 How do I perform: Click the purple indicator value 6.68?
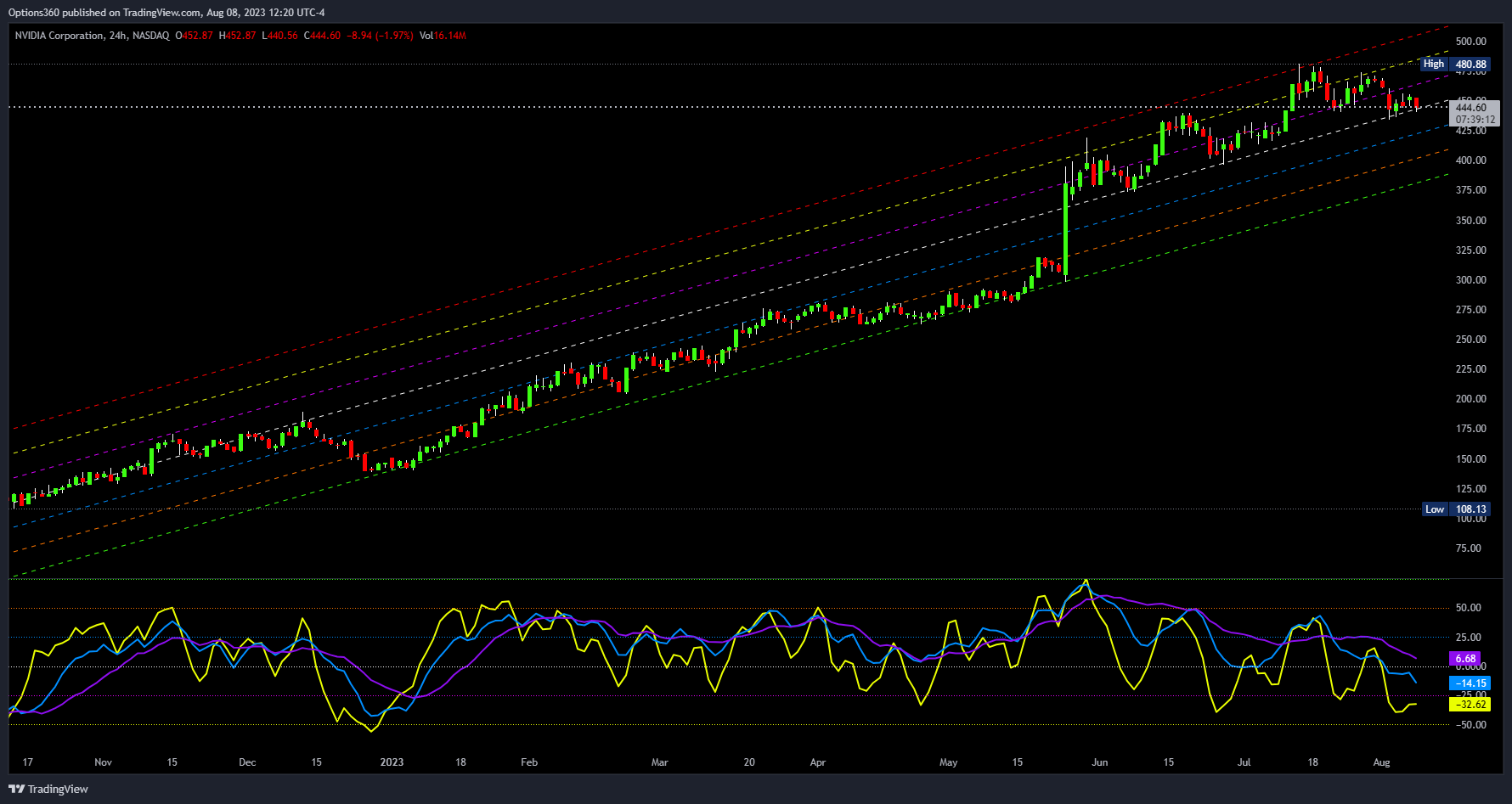pyautogui.click(x=1466, y=658)
